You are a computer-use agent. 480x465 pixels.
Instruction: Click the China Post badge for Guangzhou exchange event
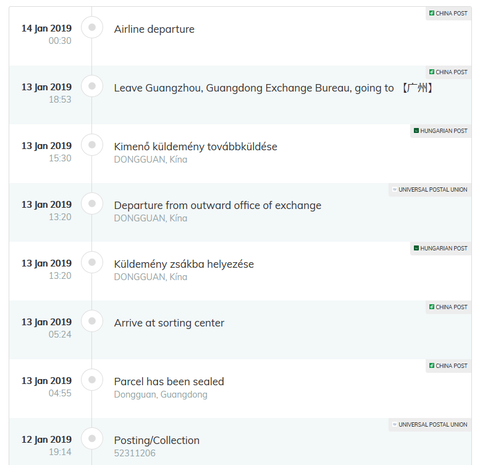pyautogui.click(x=448, y=72)
